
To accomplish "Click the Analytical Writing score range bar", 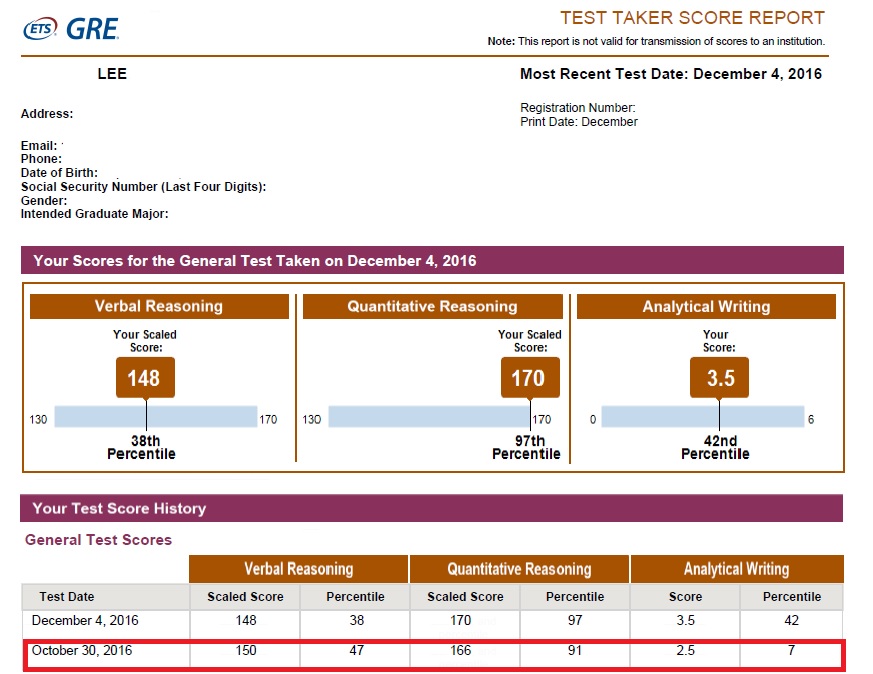I will pyautogui.click(x=703, y=417).
